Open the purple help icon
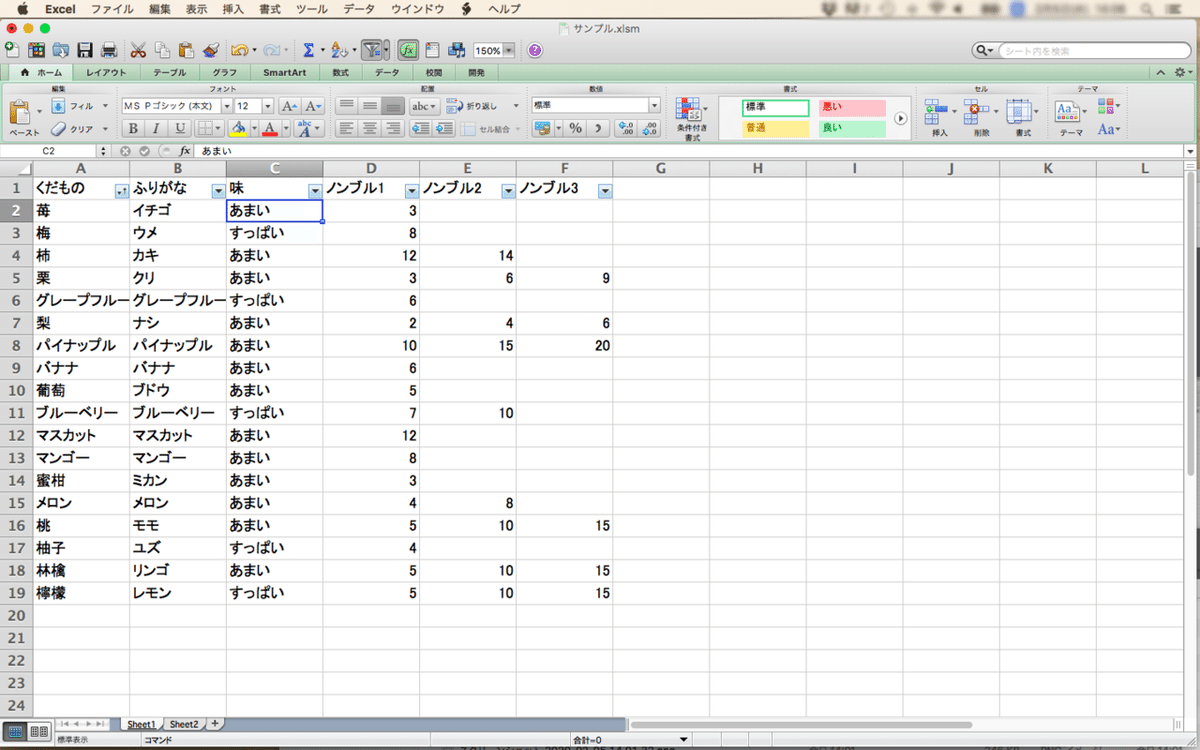The width and height of the screenshot is (1200, 750). pos(535,50)
